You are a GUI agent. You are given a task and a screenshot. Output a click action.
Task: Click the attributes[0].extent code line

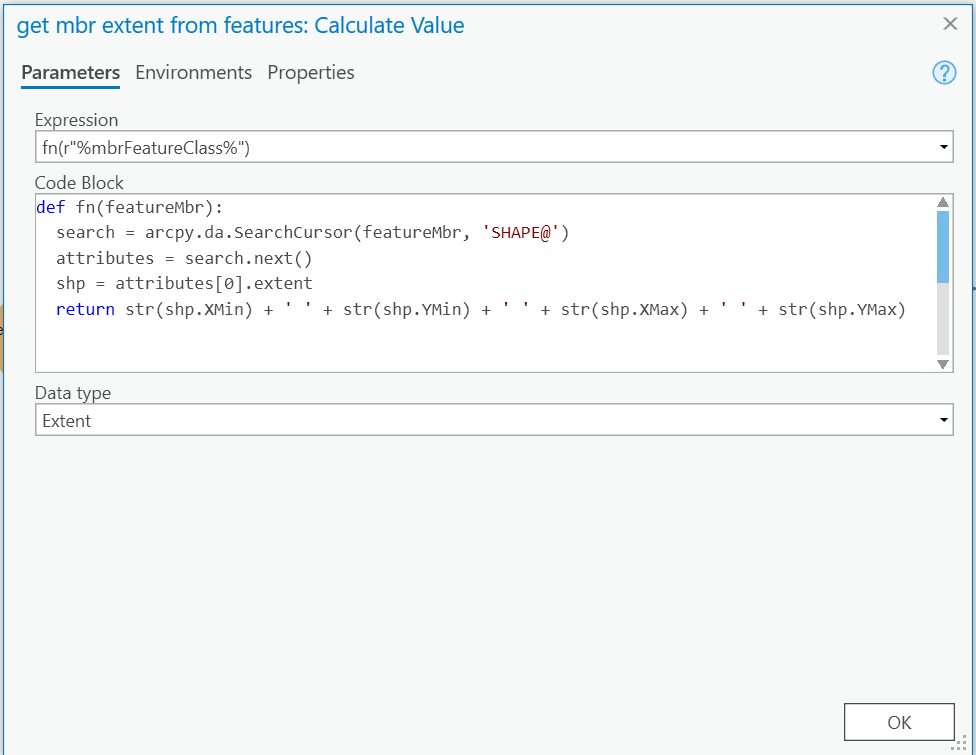coord(184,284)
